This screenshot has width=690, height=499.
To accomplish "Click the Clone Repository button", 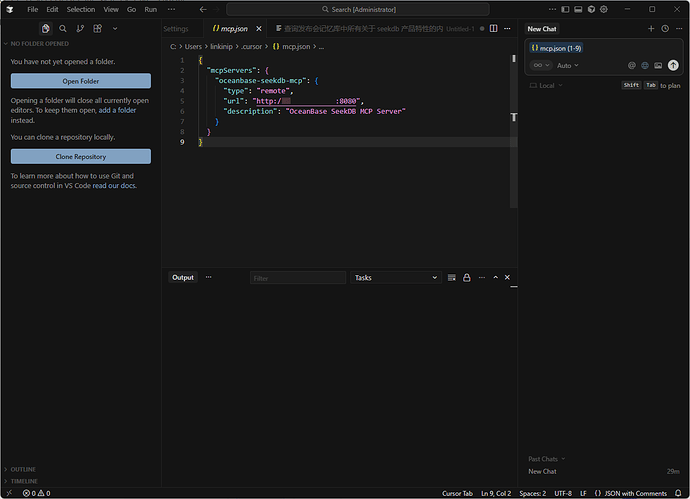I will [x=80, y=157].
